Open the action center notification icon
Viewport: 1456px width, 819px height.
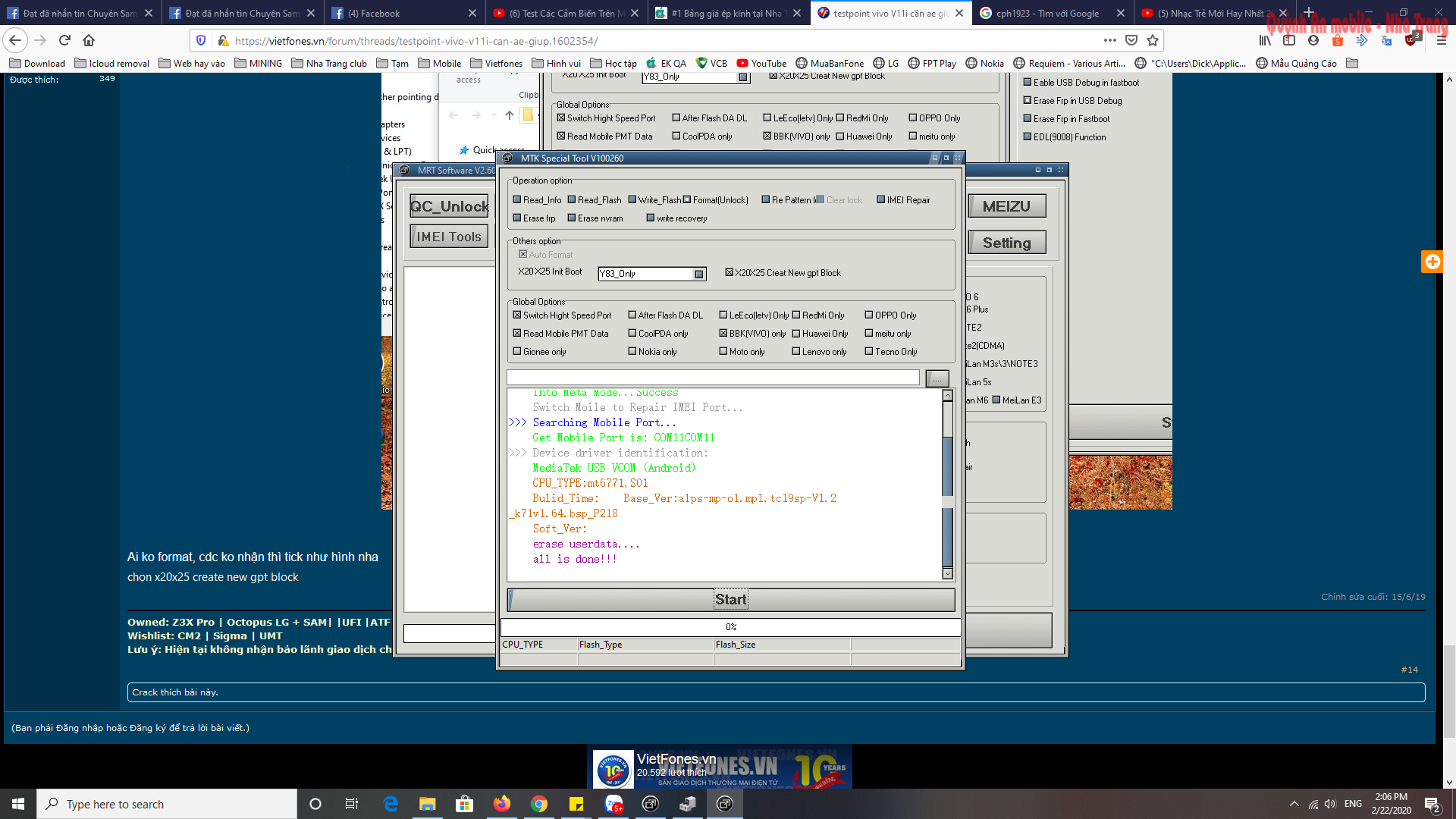1432,804
